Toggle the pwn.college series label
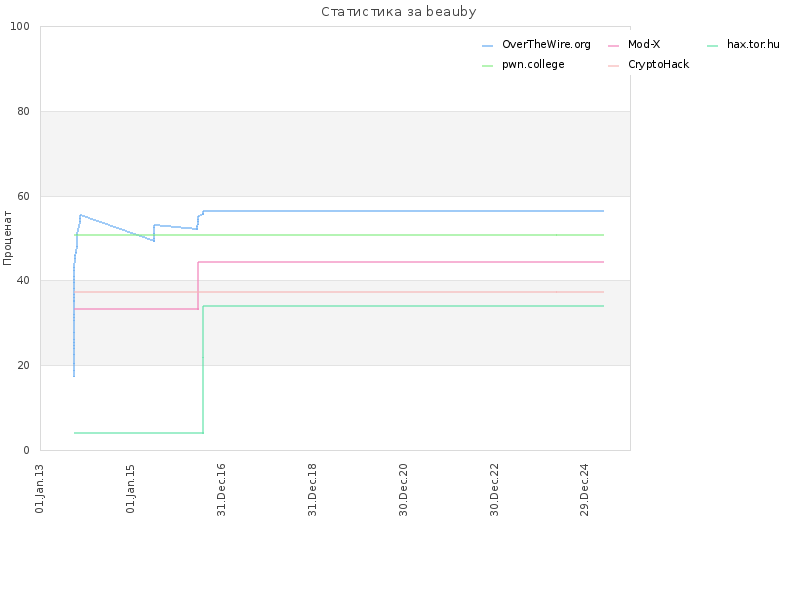The width and height of the screenshot is (800, 600). tap(533, 64)
